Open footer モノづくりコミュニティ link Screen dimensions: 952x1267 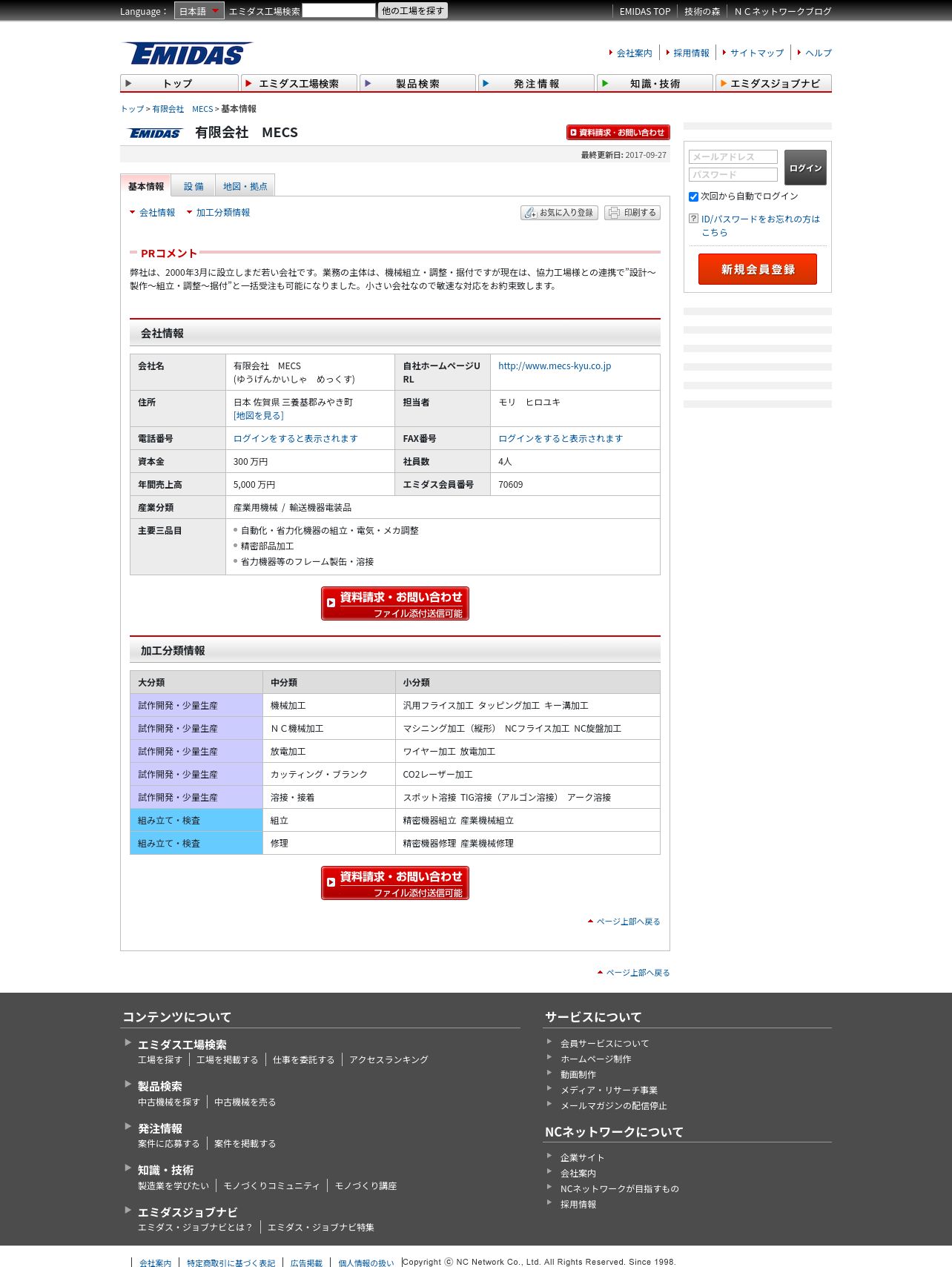click(x=272, y=1186)
